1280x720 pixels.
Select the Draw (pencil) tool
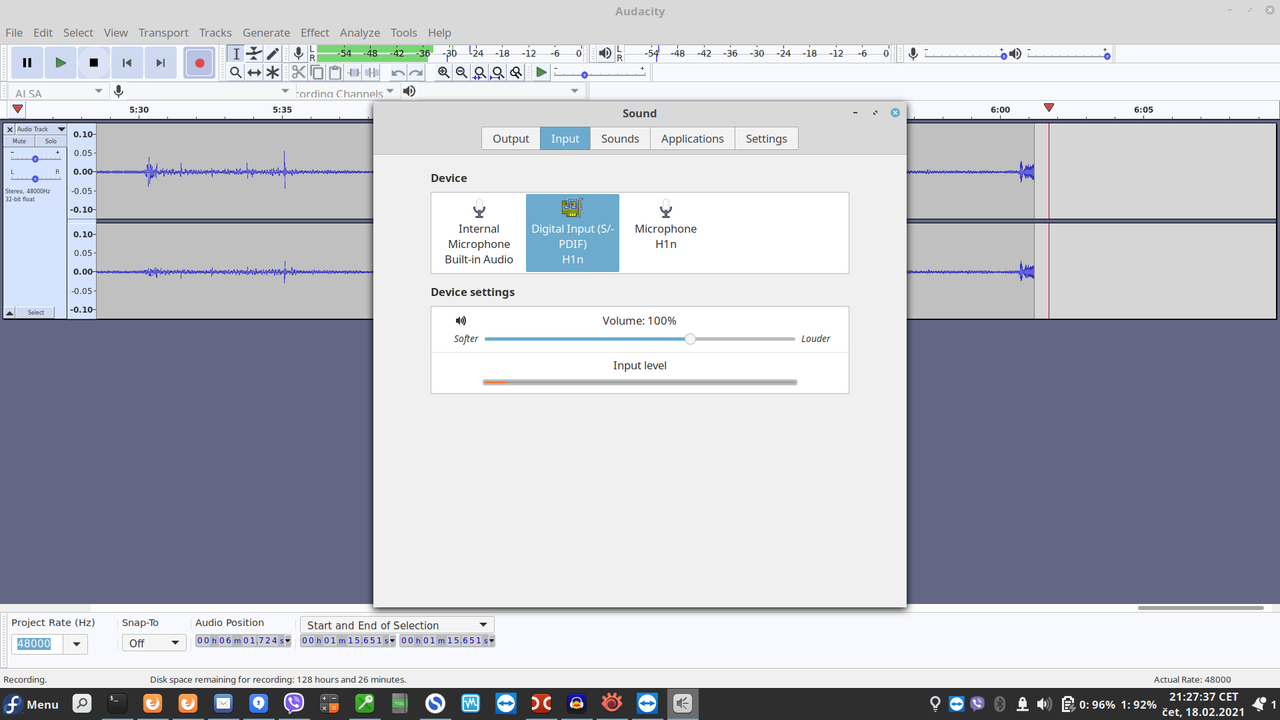tap(272, 54)
